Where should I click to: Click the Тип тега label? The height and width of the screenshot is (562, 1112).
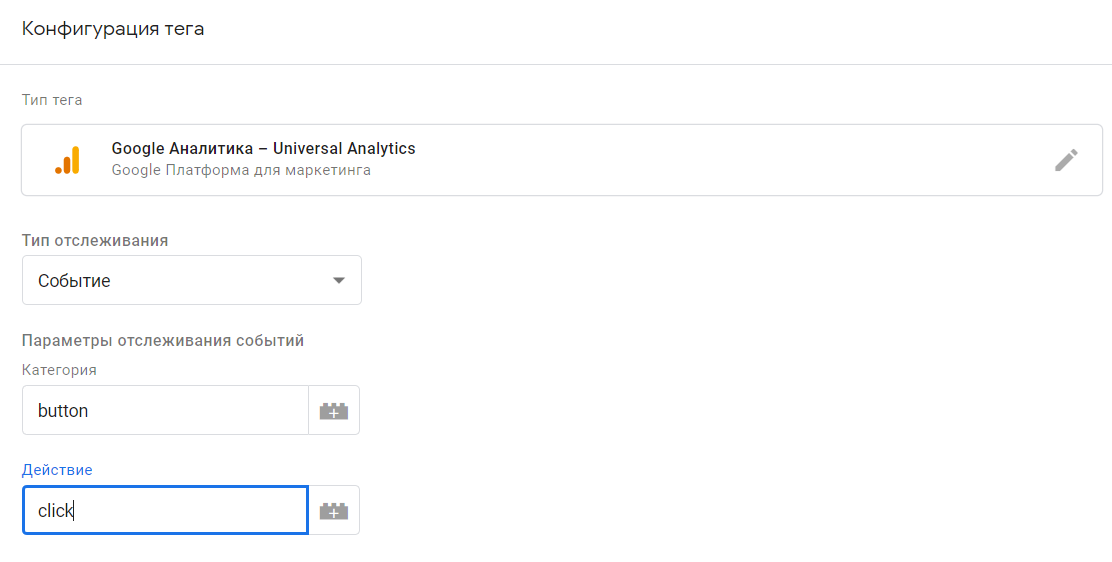click(x=52, y=100)
